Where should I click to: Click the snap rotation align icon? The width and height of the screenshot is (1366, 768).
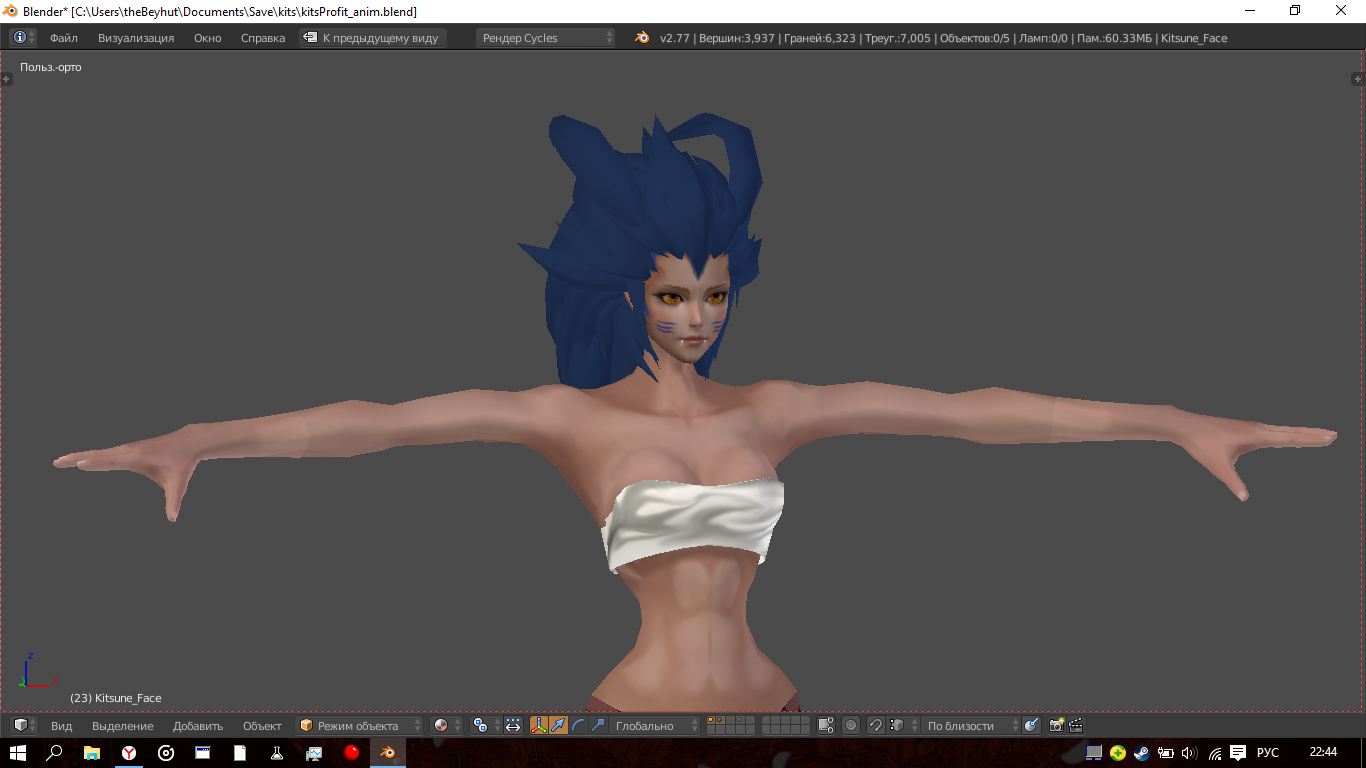pyautogui.click(x=1032, y=726)
